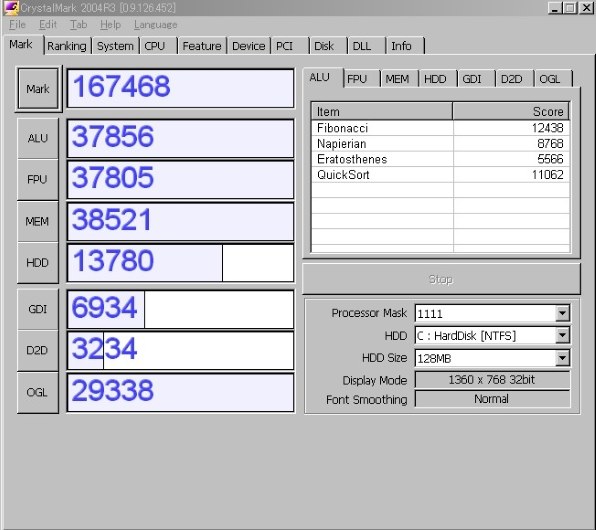Open the Language menu
This screenshot has height=530, width=596.
pyautogui.click(x=155, y=25)
